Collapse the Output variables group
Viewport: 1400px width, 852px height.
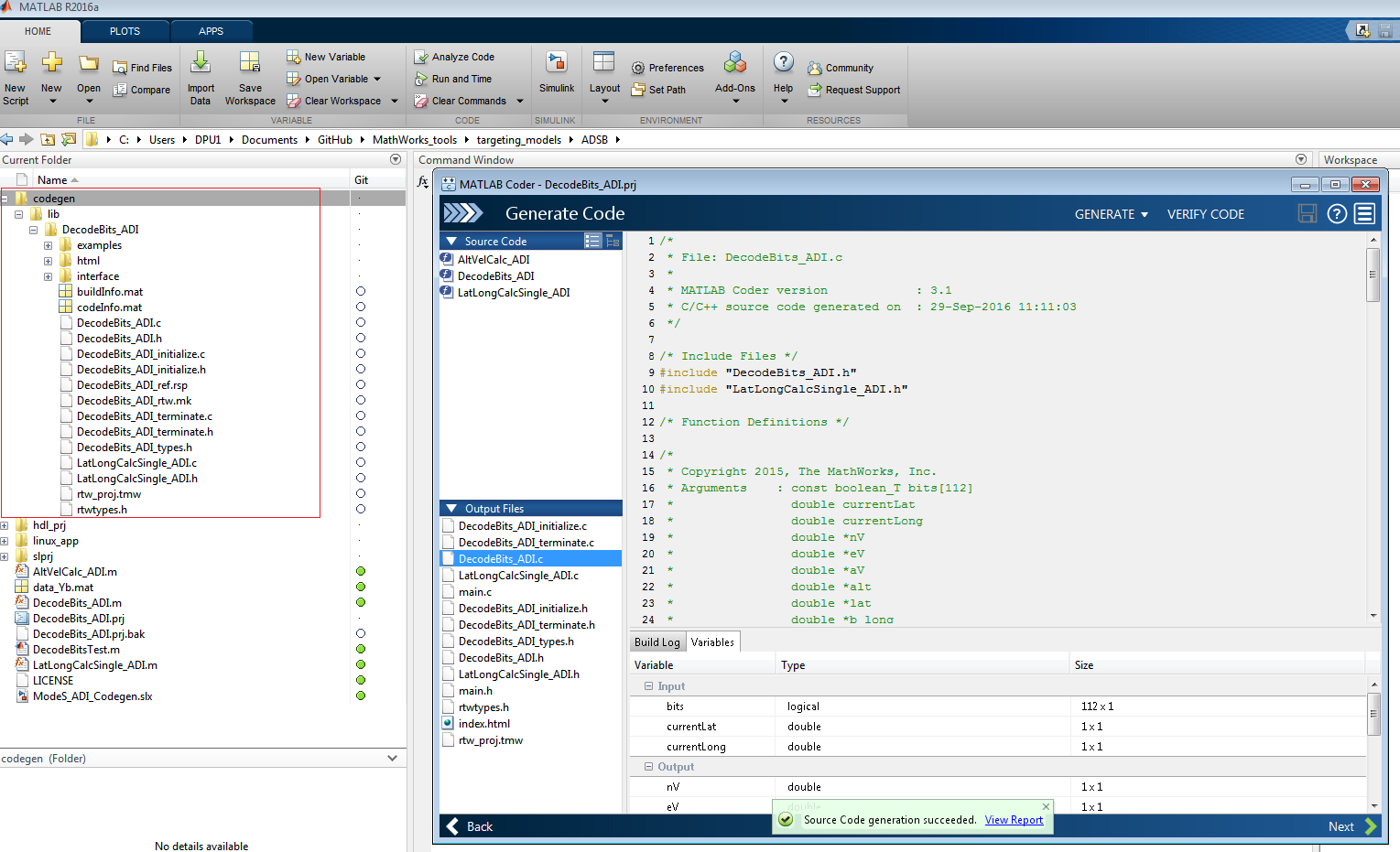click(648, 766)
